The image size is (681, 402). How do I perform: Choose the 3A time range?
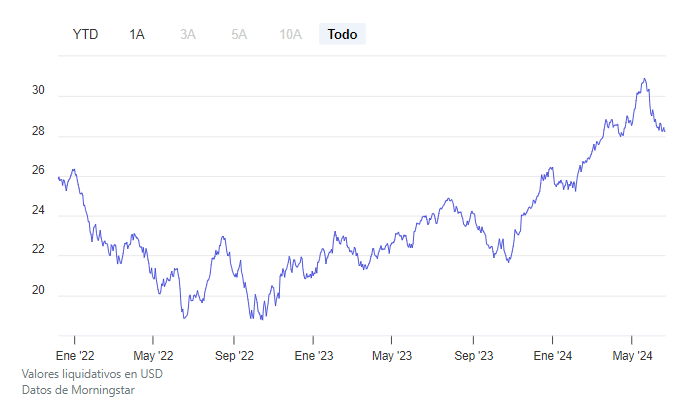(x=188, y=34)
